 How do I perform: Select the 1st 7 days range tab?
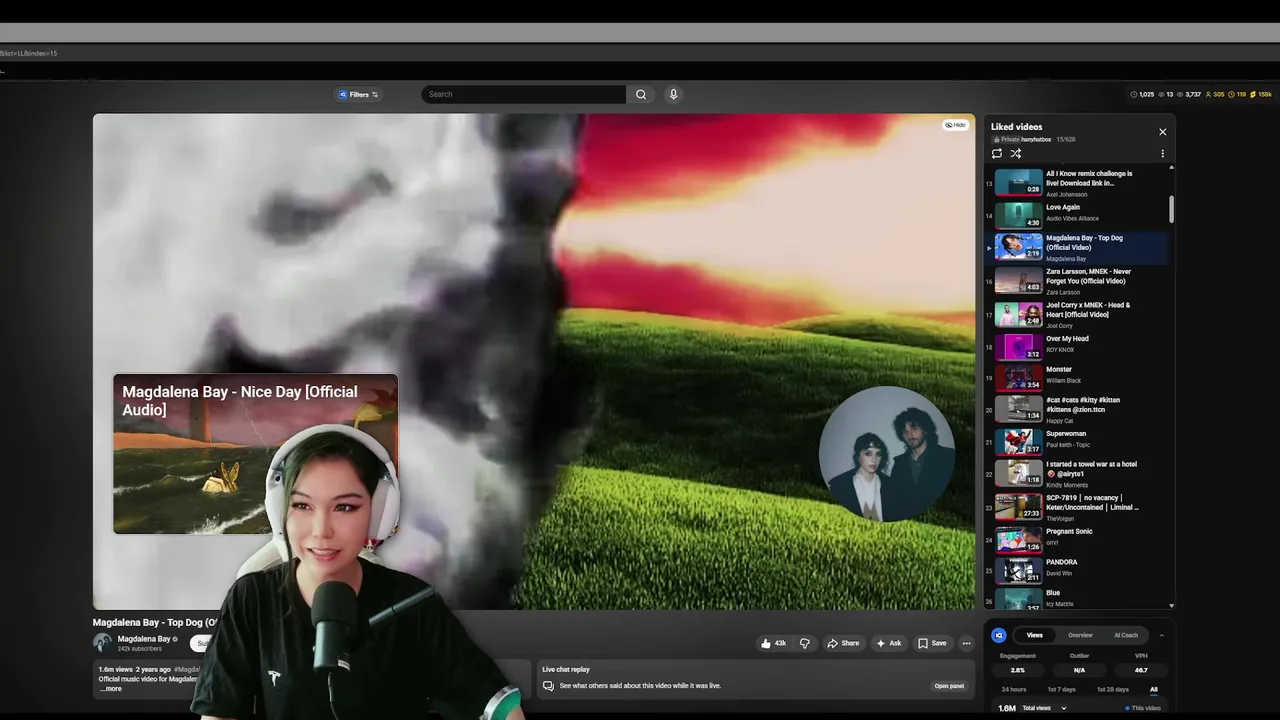point(1061,689)
